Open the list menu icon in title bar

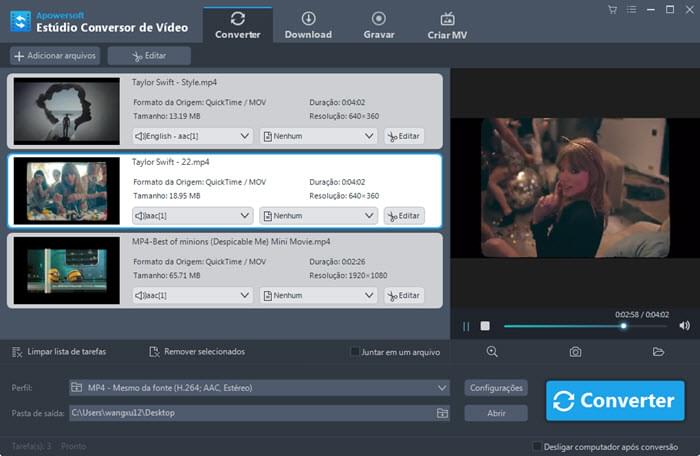coord(631,10)
